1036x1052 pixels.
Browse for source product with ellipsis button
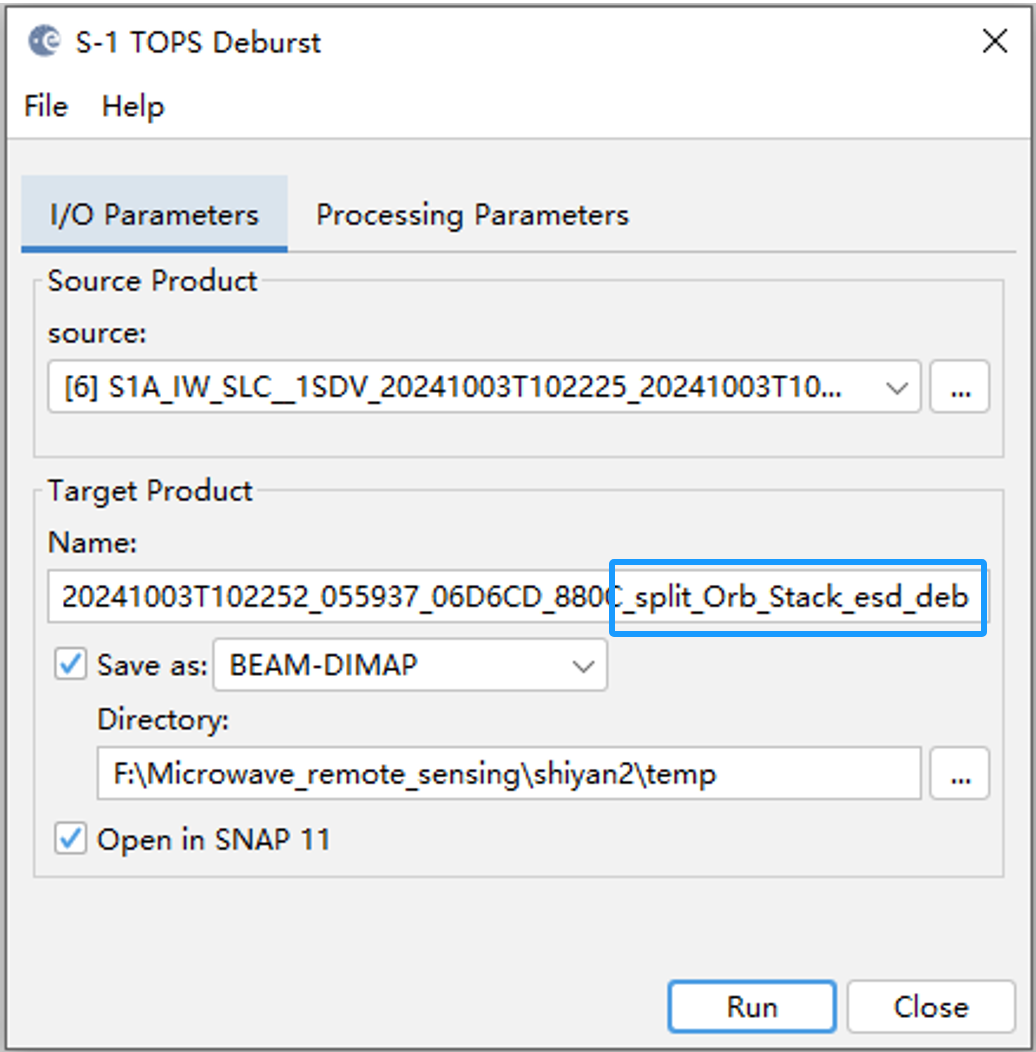tap(960, 386)
